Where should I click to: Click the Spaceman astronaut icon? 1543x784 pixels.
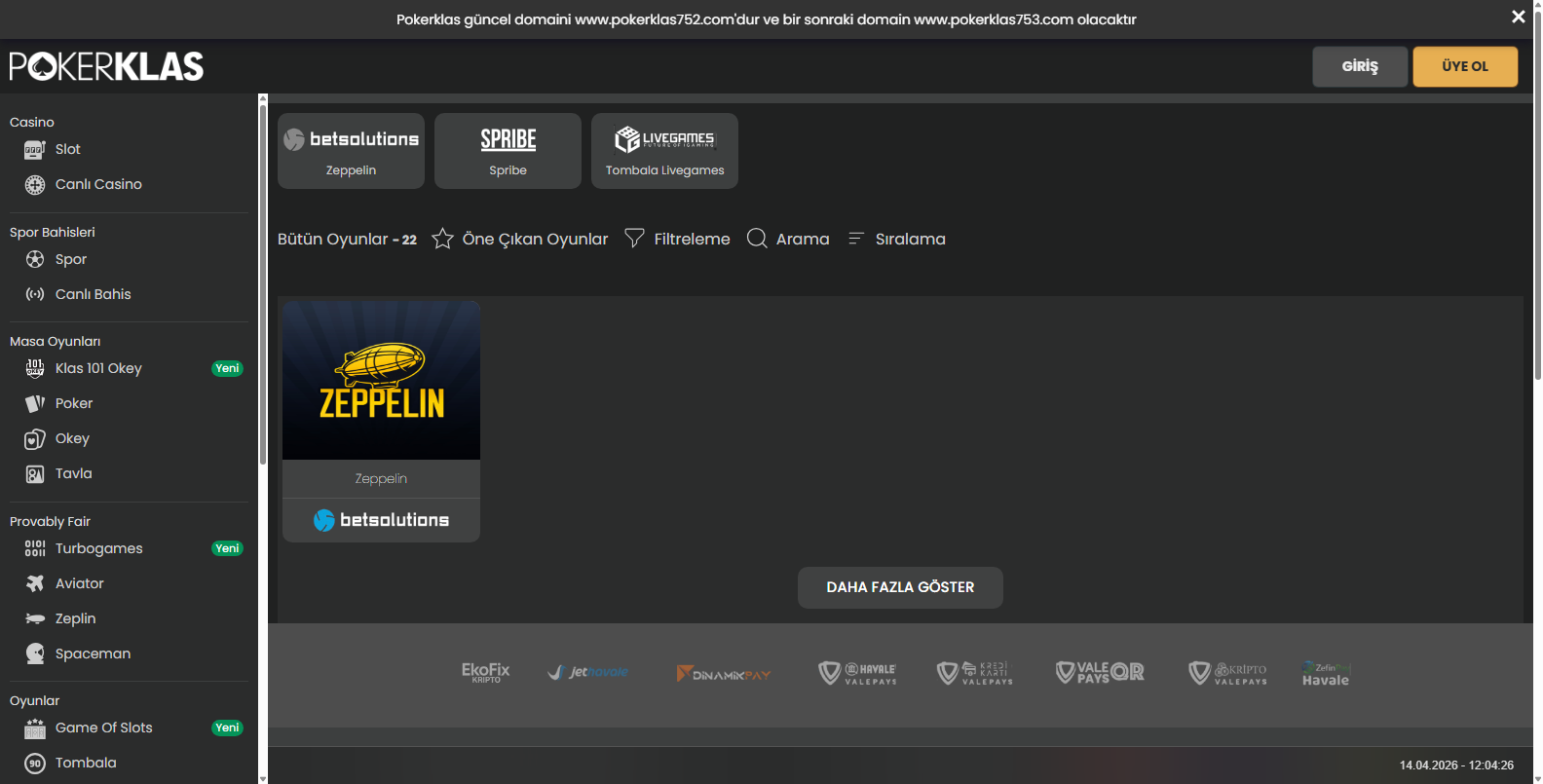pos(35,653)
